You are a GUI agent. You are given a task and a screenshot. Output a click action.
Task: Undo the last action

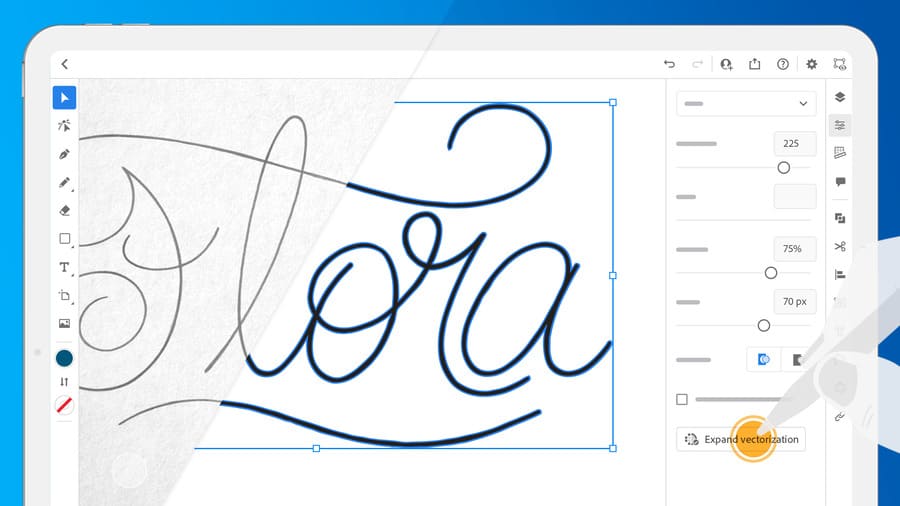669,64
